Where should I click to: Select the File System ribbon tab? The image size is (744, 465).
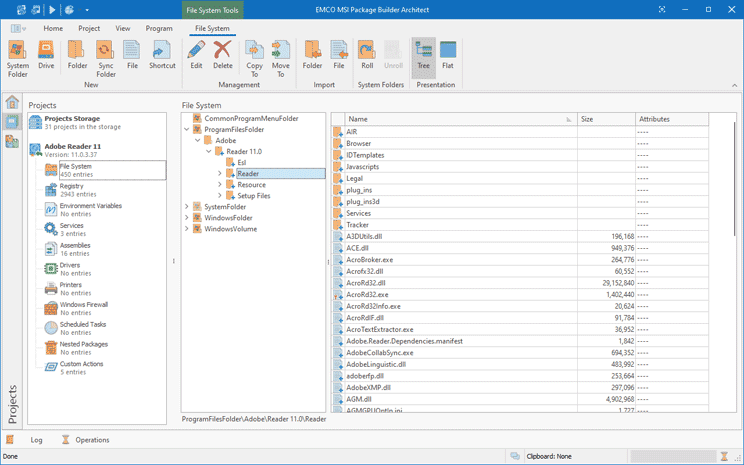(212, 28)
